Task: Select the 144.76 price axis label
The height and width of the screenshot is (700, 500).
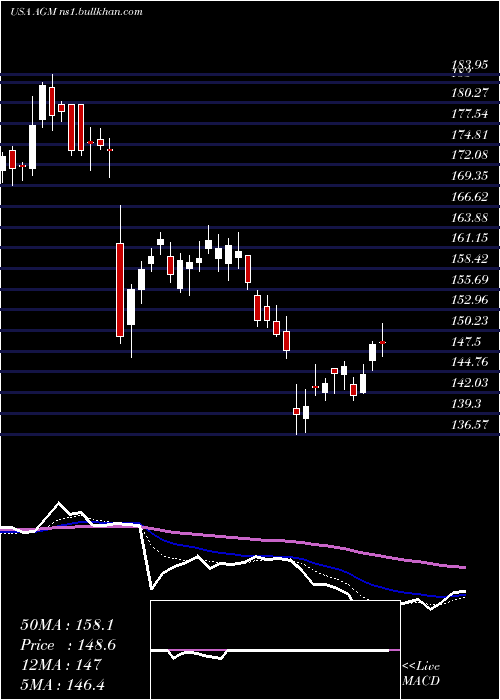Action: (469, 362)
